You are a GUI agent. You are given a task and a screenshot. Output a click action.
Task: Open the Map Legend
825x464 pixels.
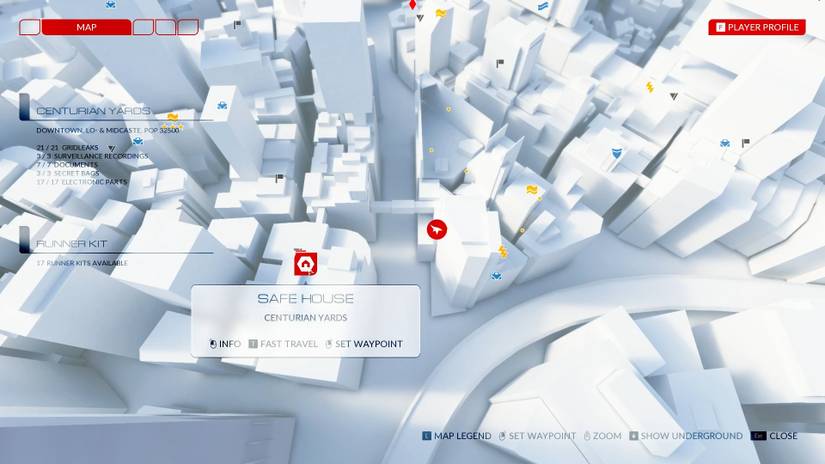click(457, 436)
